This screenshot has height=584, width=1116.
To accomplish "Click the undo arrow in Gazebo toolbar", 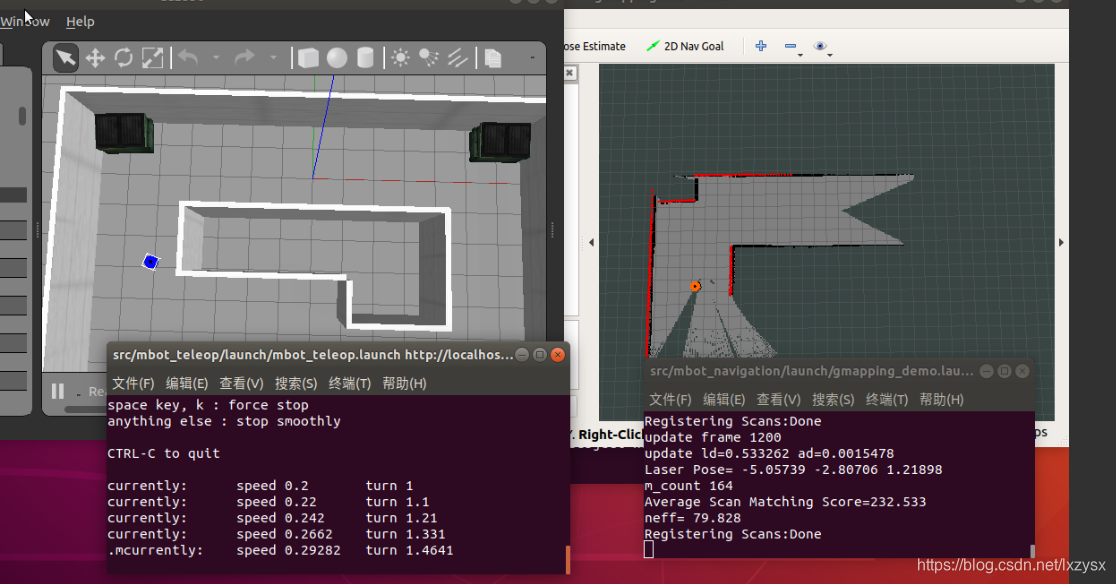I will pyautogui.click(x=188, y=57).
